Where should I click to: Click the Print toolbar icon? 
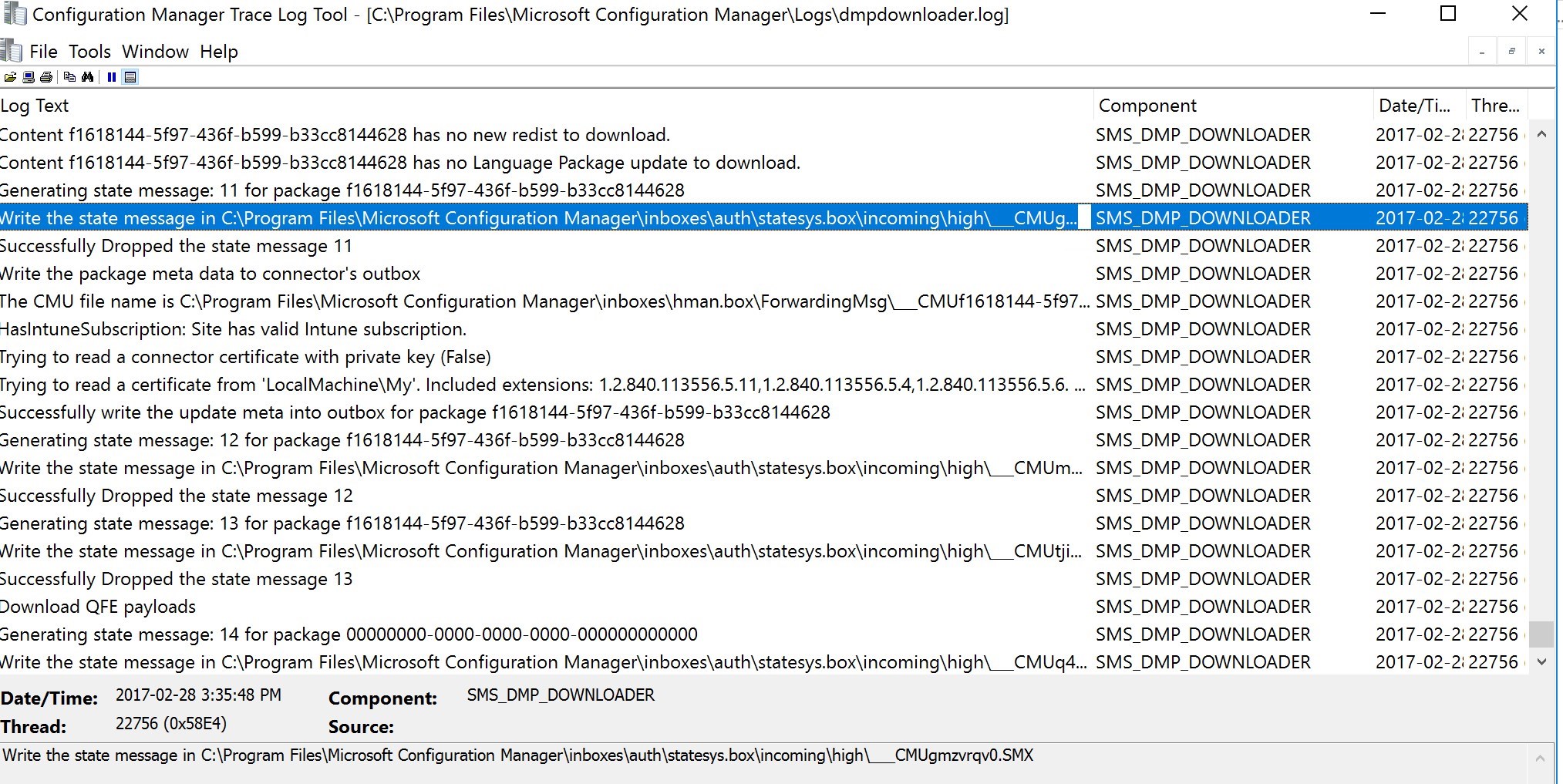pos(46,77)
